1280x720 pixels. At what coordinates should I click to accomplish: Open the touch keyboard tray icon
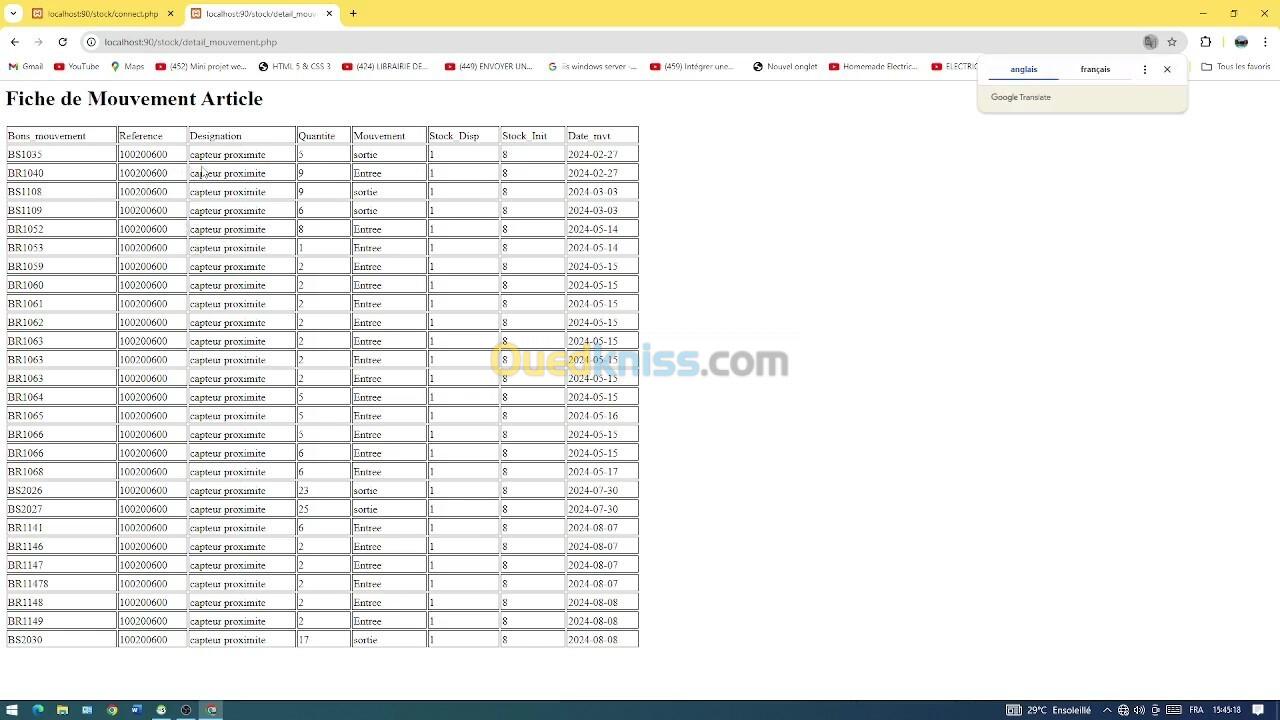click(x=1174, y=710)
